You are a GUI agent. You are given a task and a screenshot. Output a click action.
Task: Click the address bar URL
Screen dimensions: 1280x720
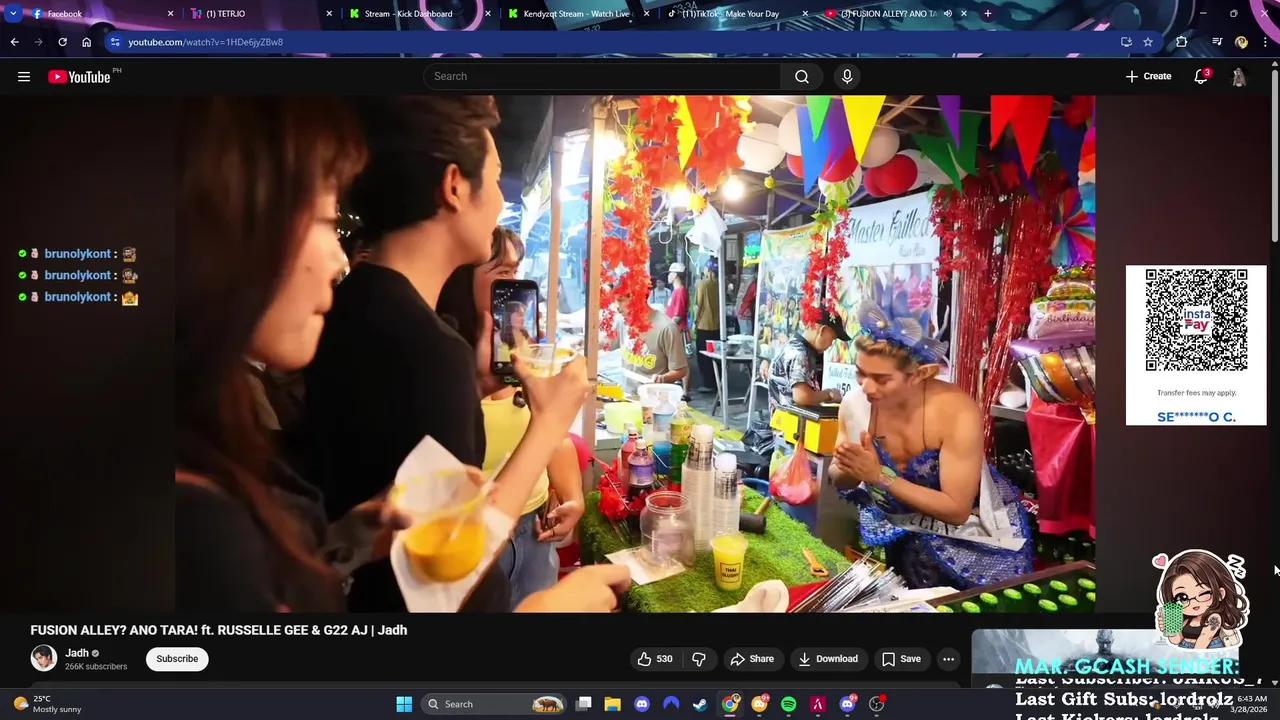(205, 42)
